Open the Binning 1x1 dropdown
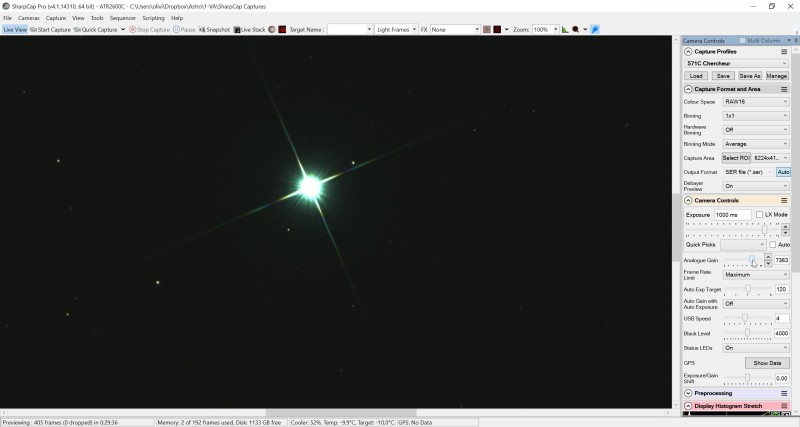Screen dimensions: 800x427 pyautogui.click(x=756, y=116)
